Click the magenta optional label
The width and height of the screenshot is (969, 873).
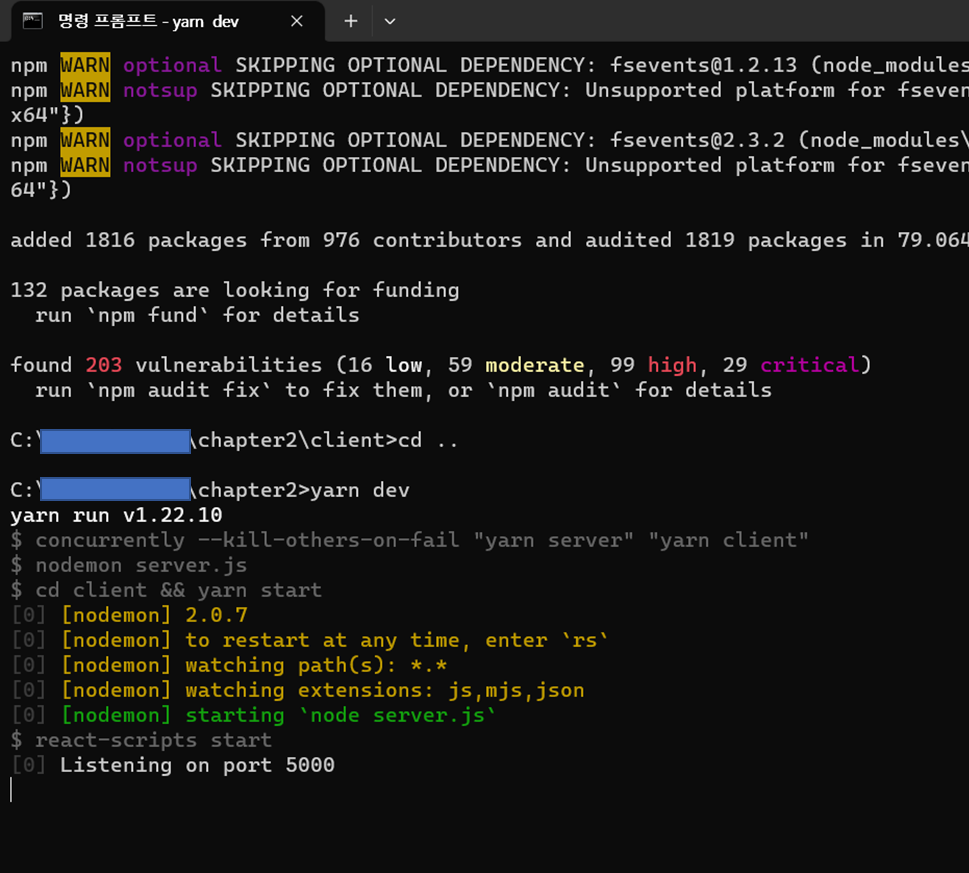(x=172, y=64)
